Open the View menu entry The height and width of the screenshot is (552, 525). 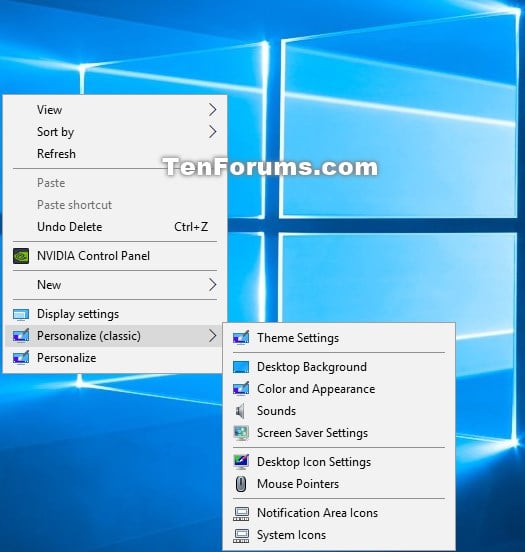pyautogui.click(x=114, y=110)
